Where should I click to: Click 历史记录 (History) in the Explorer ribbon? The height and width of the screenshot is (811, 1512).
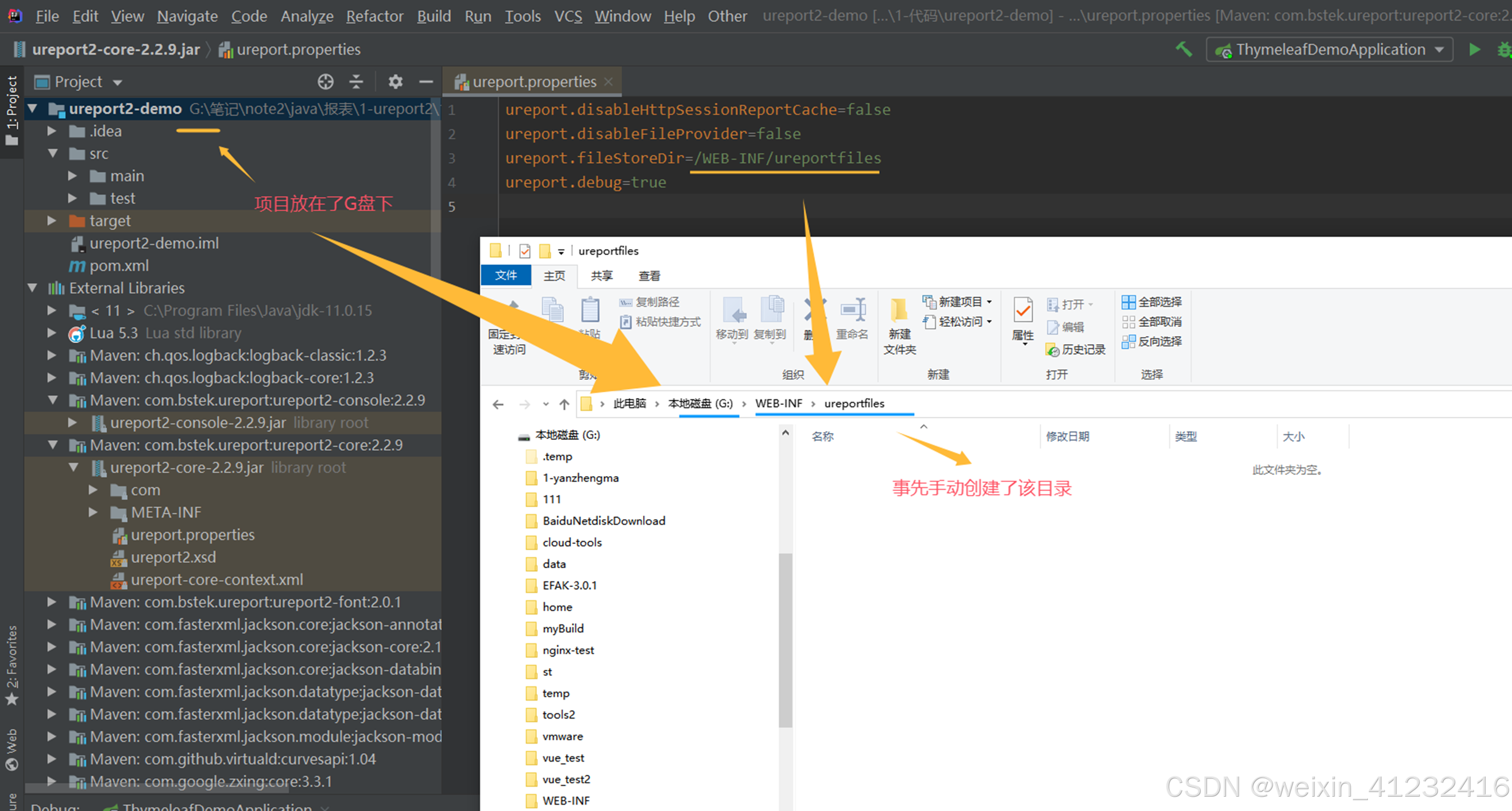tap(1076, 350)
